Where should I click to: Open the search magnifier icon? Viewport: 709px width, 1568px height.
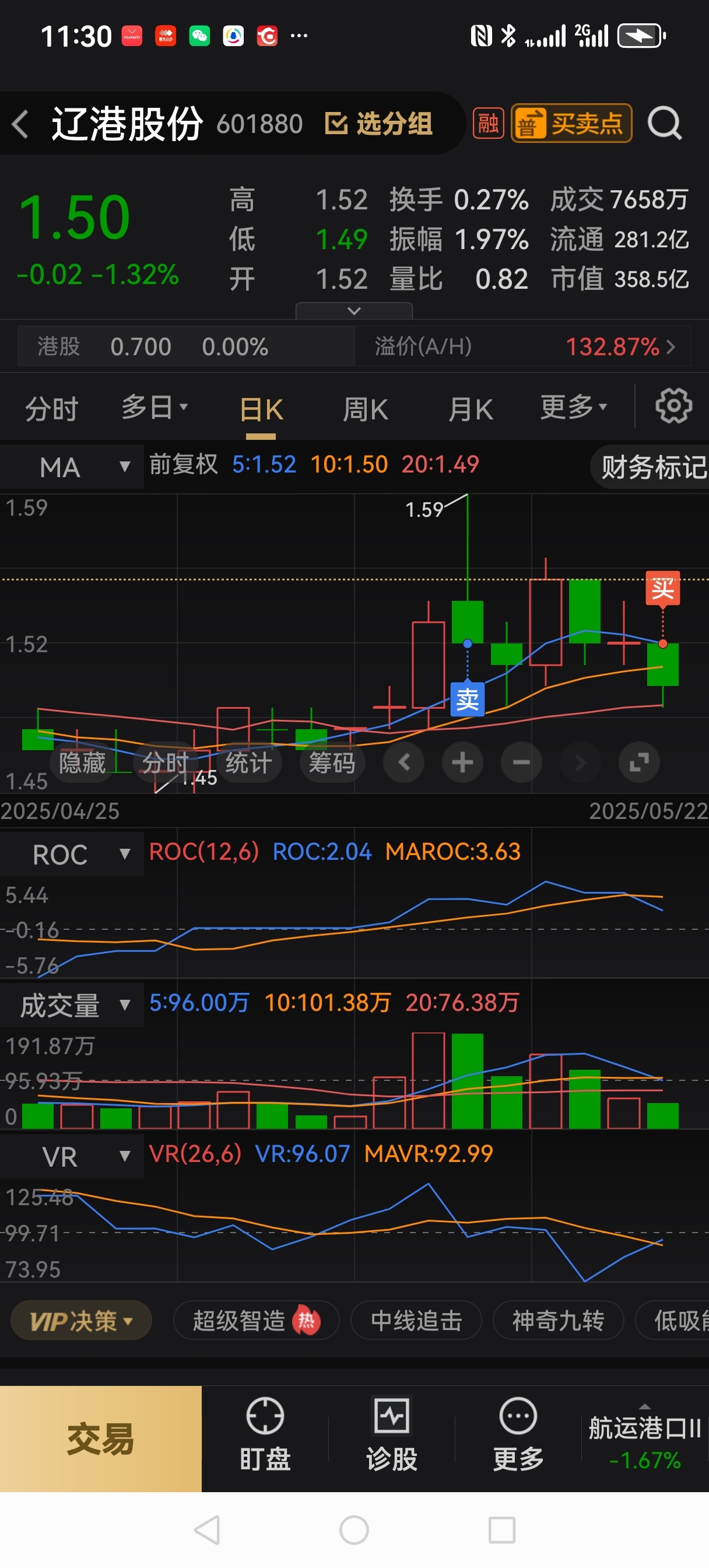(x=664, y=124)
